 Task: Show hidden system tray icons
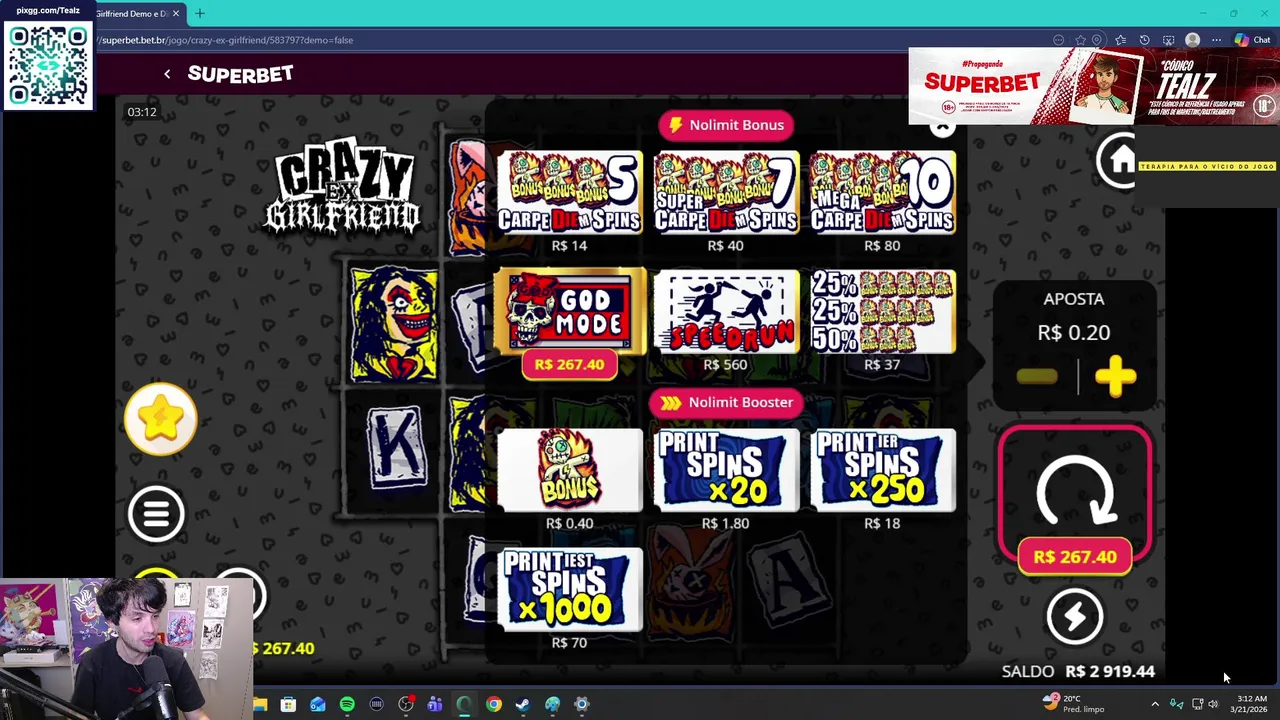pyautogui.click(x=1155, y=704)
